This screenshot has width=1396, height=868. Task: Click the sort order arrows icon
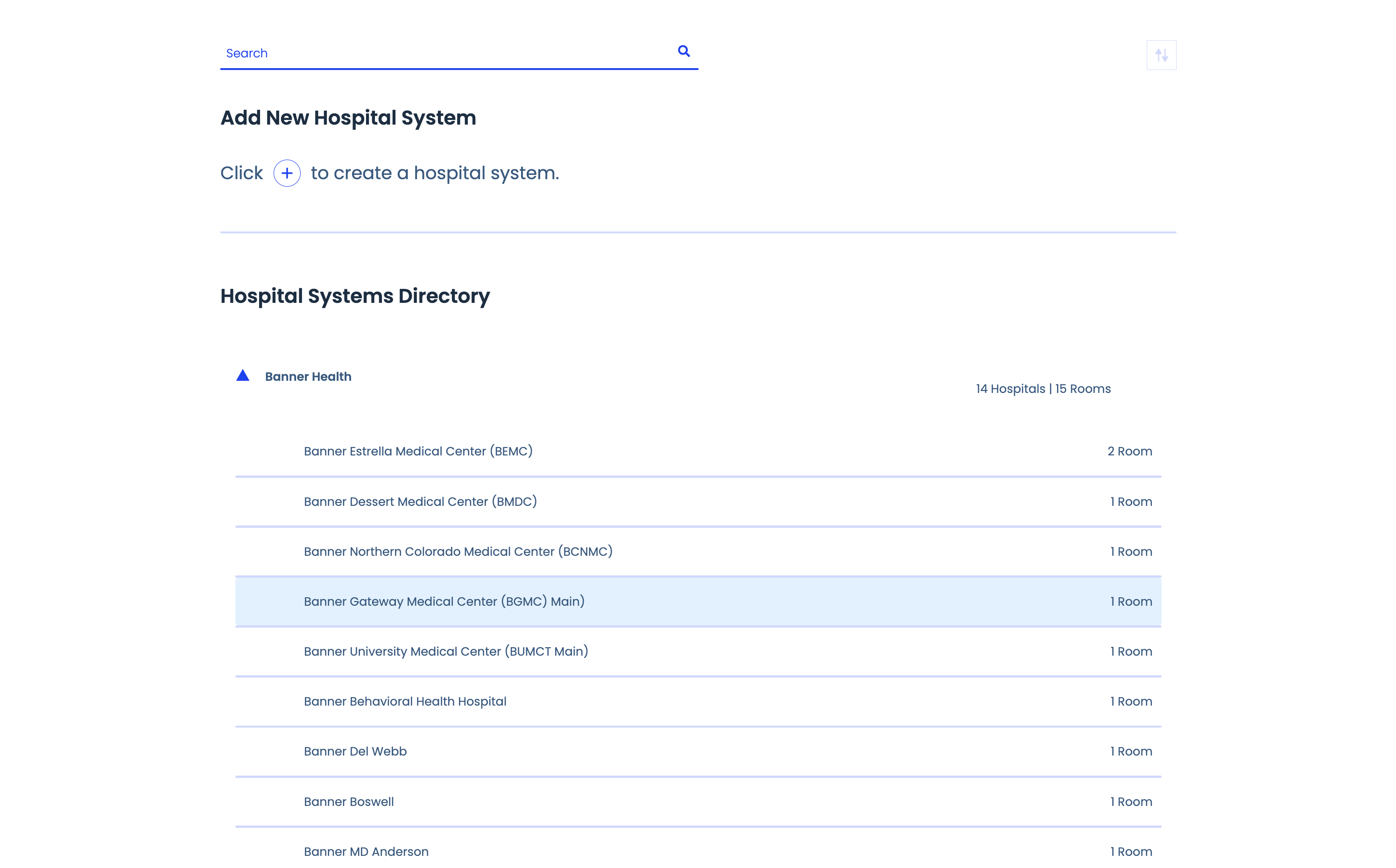[x=1161, y=55]
